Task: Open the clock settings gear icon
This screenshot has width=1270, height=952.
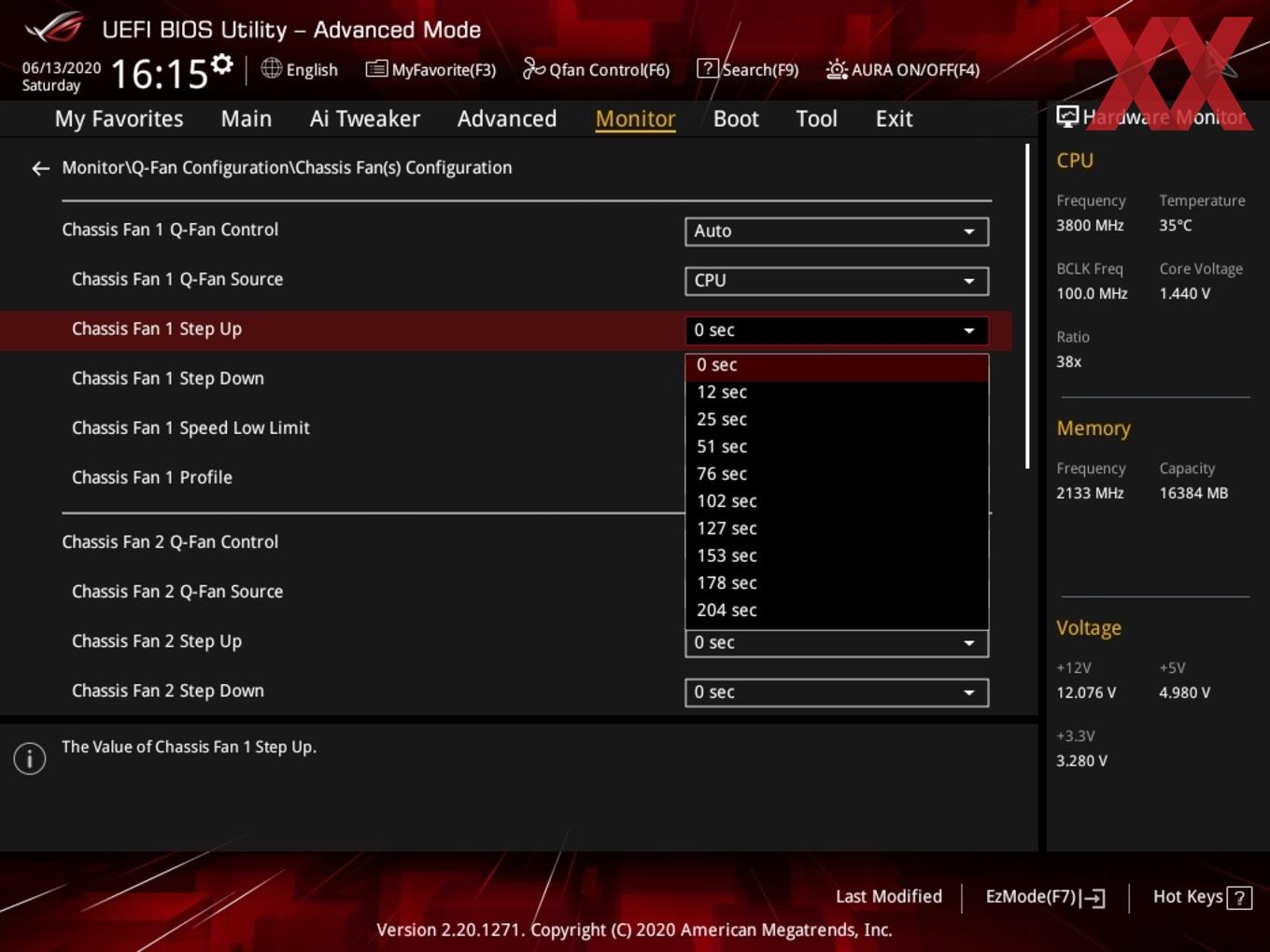Action: 221,64
